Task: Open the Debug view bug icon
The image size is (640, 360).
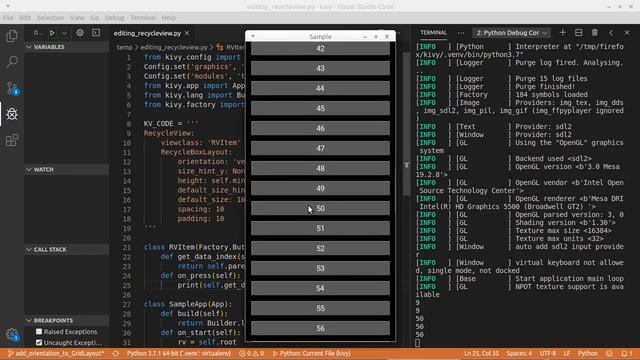Action: [x=12, y=114]
